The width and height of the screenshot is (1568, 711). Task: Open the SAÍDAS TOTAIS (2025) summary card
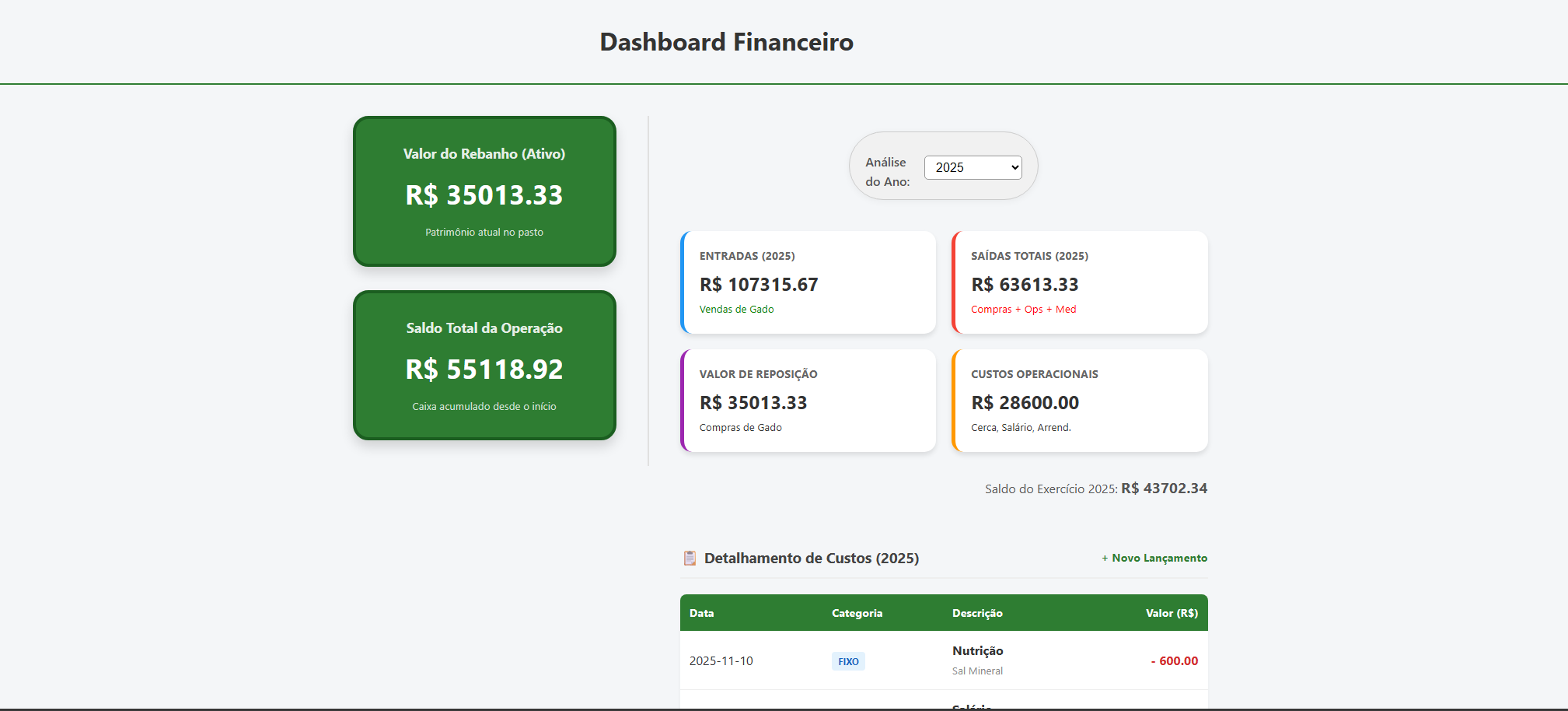tap(1079, 282)
